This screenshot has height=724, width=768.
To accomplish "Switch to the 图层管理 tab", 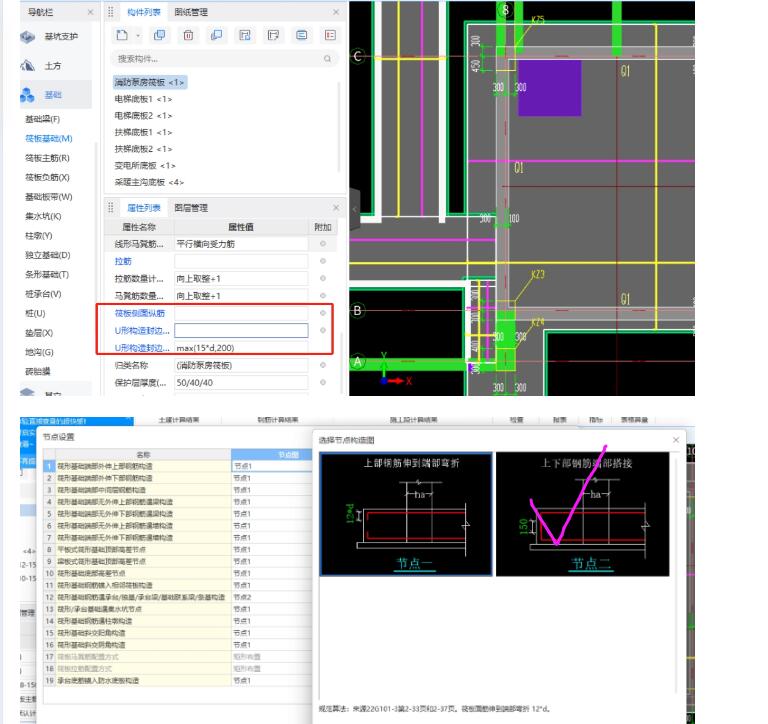I will click(191, 208).
